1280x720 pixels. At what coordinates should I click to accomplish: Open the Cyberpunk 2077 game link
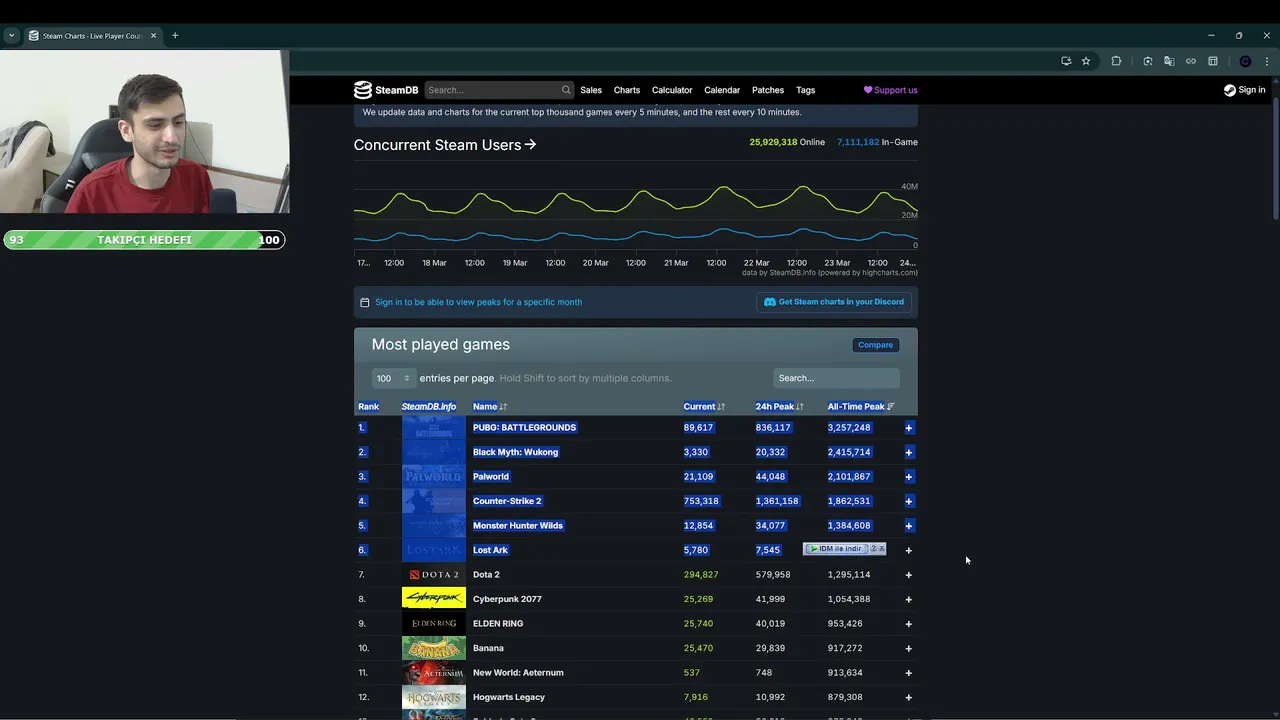click(507, 599)
